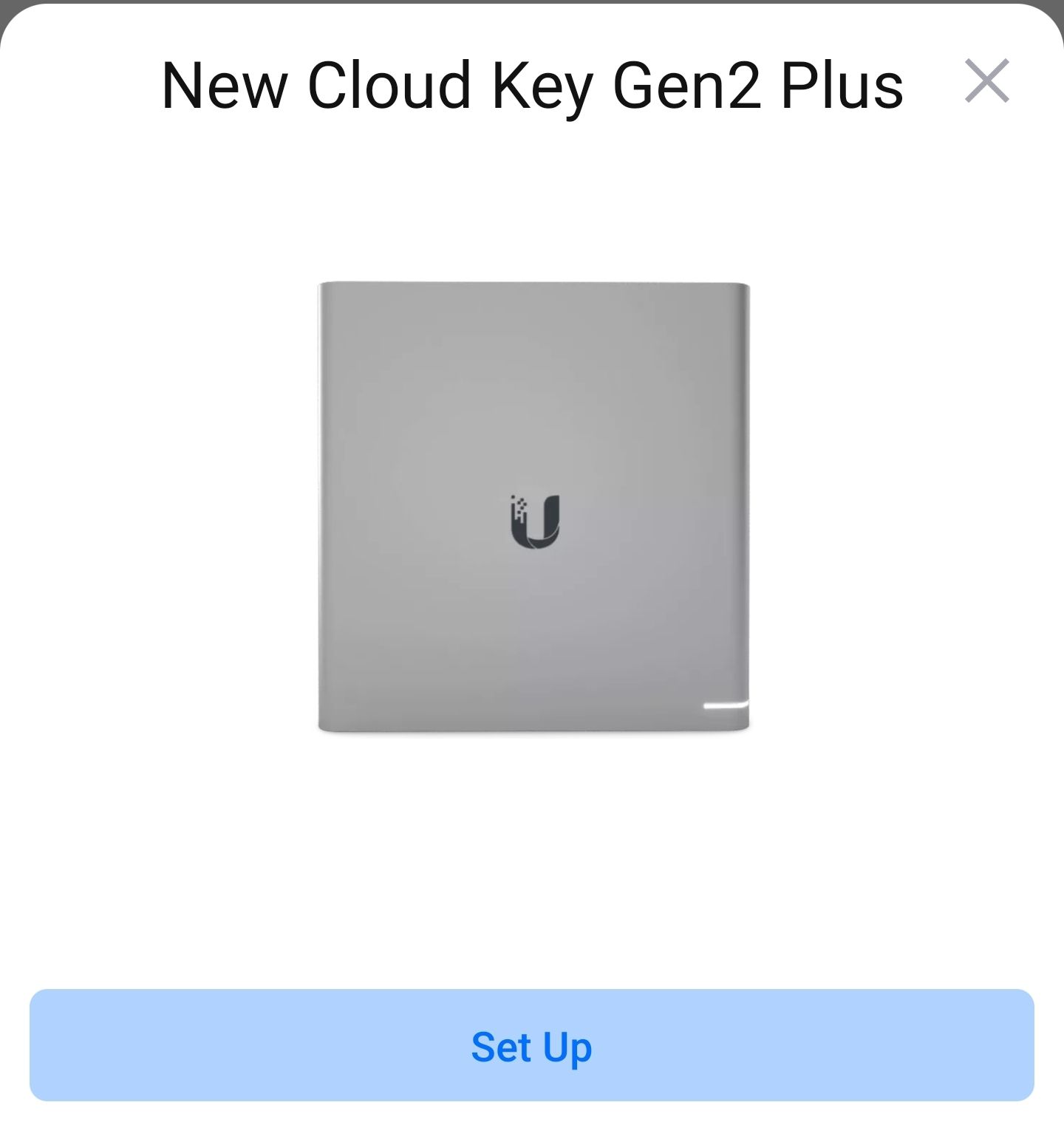Click the word Cloud in the heading
The height and width of the screenshot is (1136, 1064).
click(x=389, y=86)
